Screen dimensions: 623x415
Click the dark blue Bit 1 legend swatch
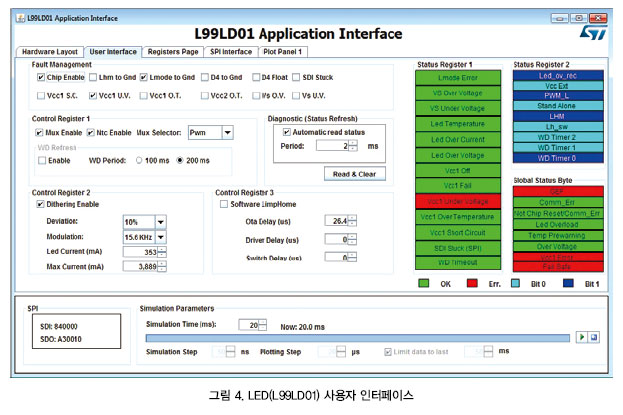click(569, 283)
